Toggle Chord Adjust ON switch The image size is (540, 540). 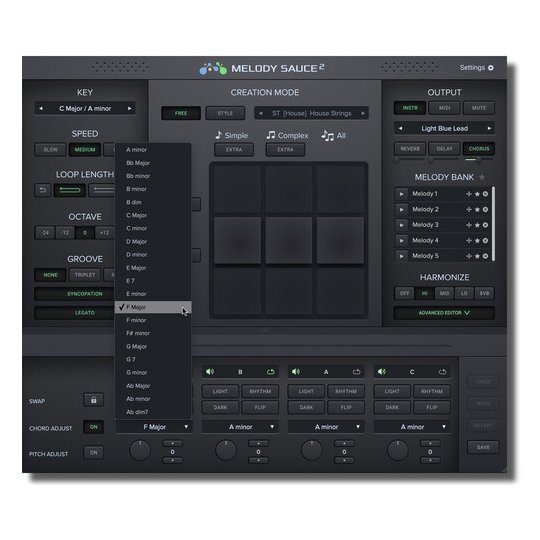tap(93, 427)
